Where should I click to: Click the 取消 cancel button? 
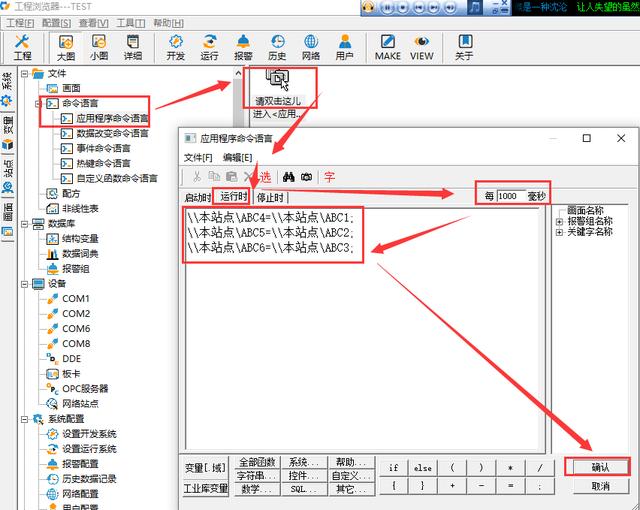(600, 486)
